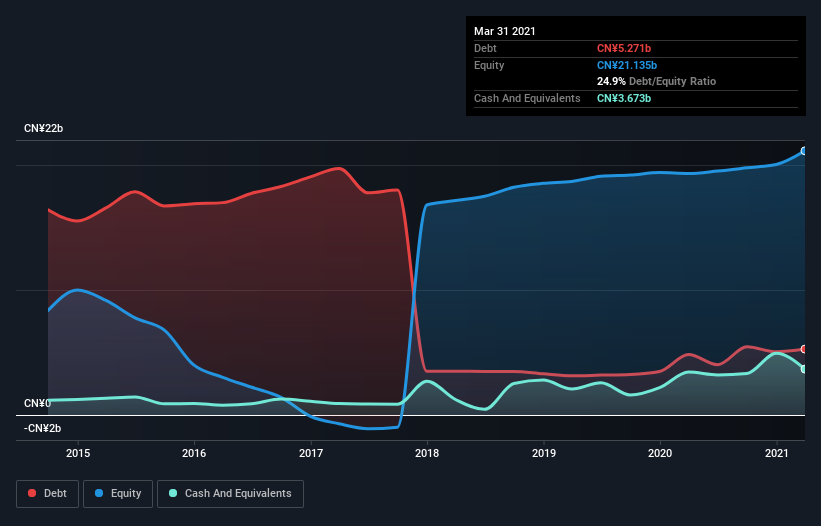Viewport: 821px width, 526px height.
Task: Toggle the Equity series legend button
Action: click(118, 494)
